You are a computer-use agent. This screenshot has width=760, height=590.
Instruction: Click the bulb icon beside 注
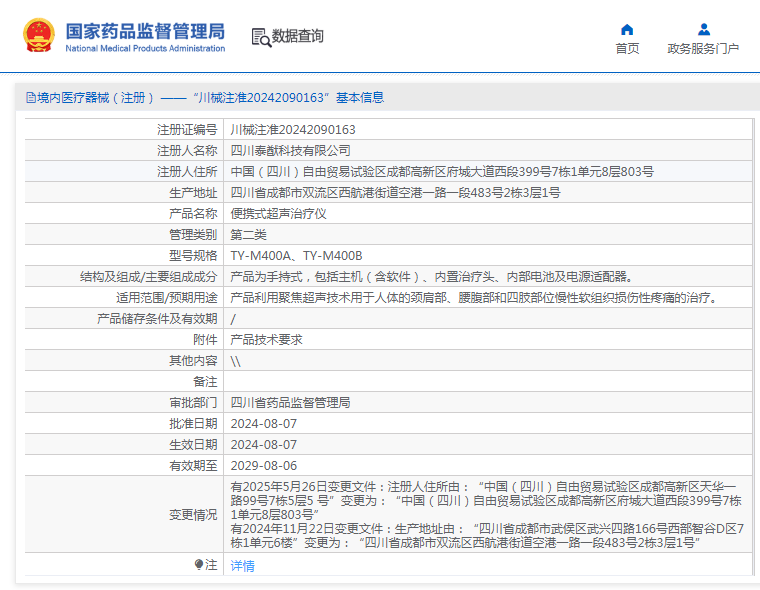tap(199, 565)
